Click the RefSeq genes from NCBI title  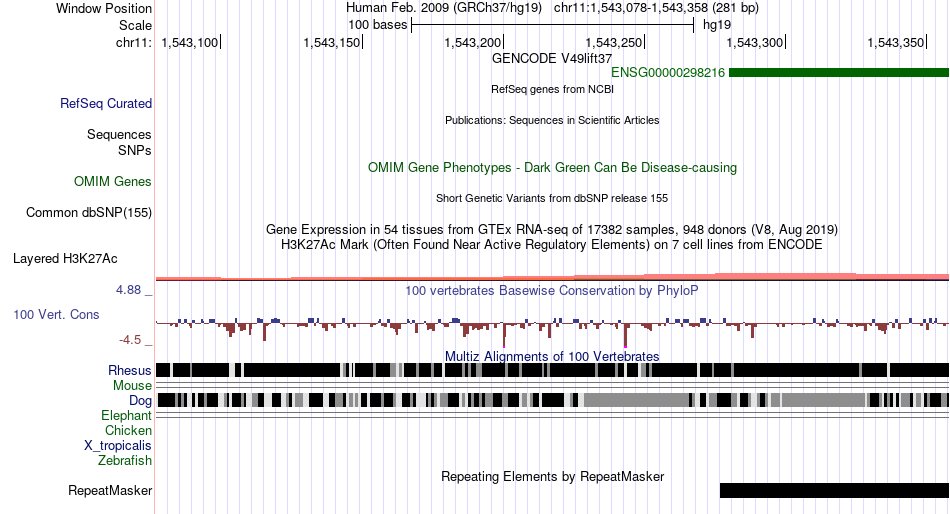click(x=552, y=89)
